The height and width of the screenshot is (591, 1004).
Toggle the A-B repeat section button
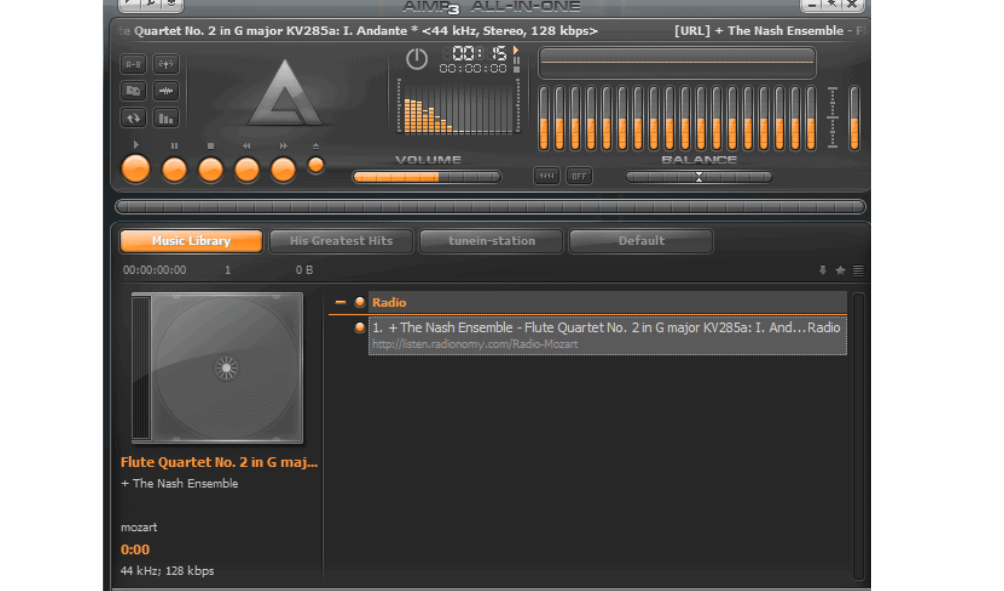[133, 65]
